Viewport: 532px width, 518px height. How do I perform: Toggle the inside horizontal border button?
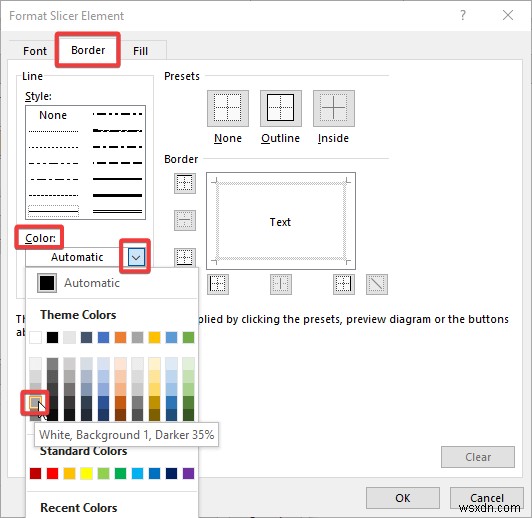coord(185,220)
